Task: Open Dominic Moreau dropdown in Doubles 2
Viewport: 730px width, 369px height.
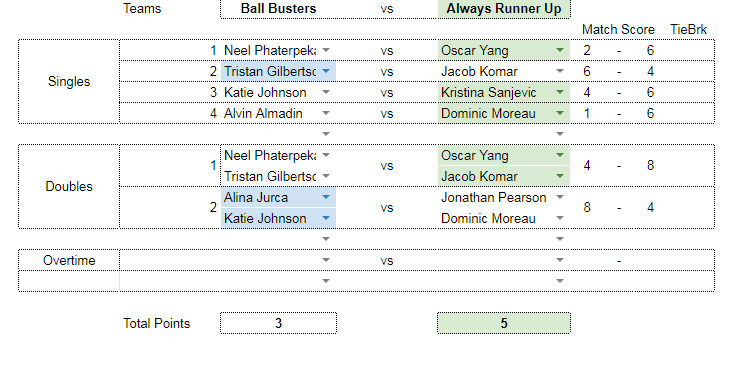Action: 560,218
